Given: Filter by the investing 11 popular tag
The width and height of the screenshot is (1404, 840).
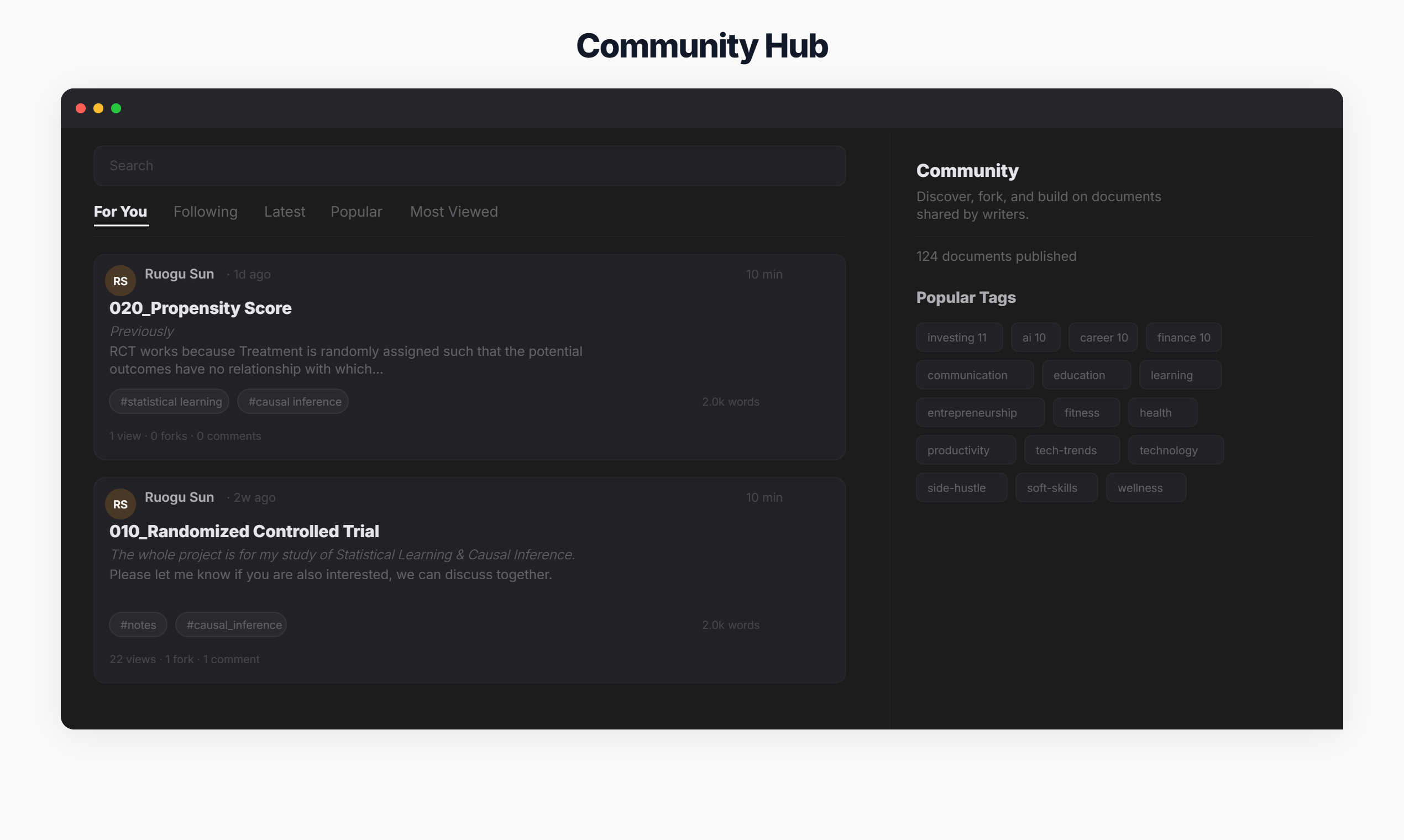Looking at the screenshot, I should 958,337.
